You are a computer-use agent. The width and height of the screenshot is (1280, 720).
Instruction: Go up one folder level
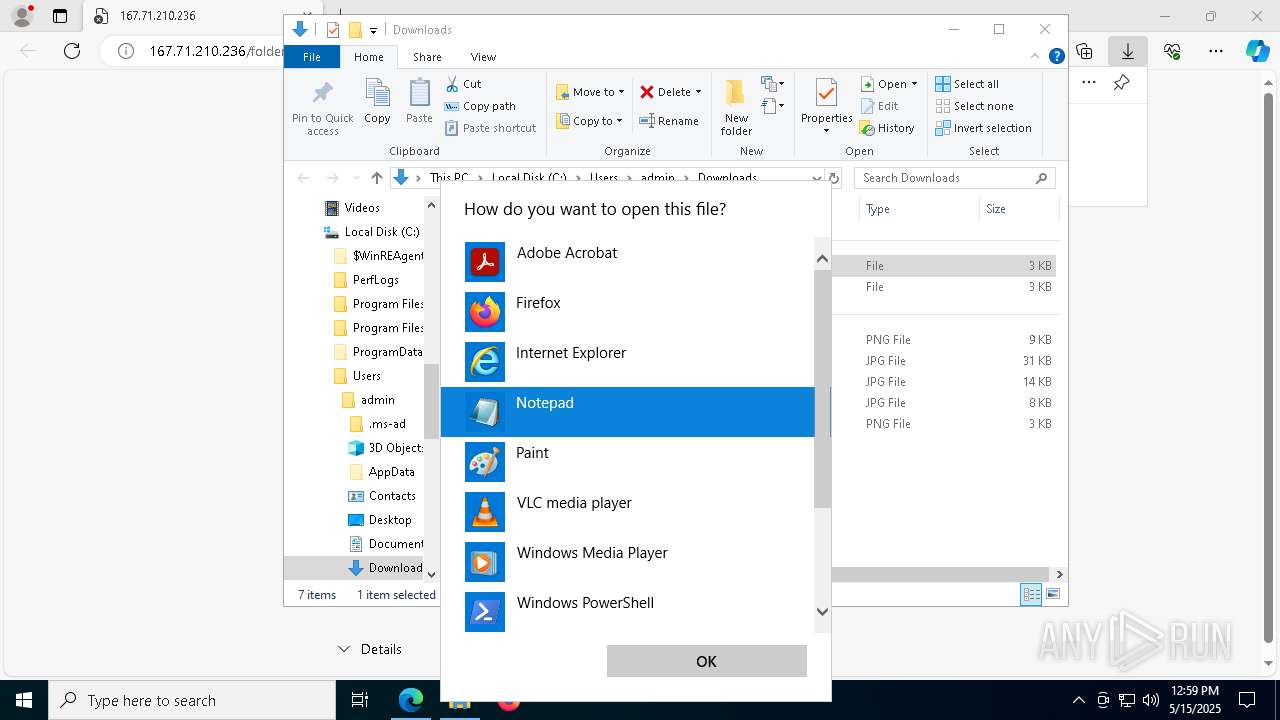pos(376,178)
